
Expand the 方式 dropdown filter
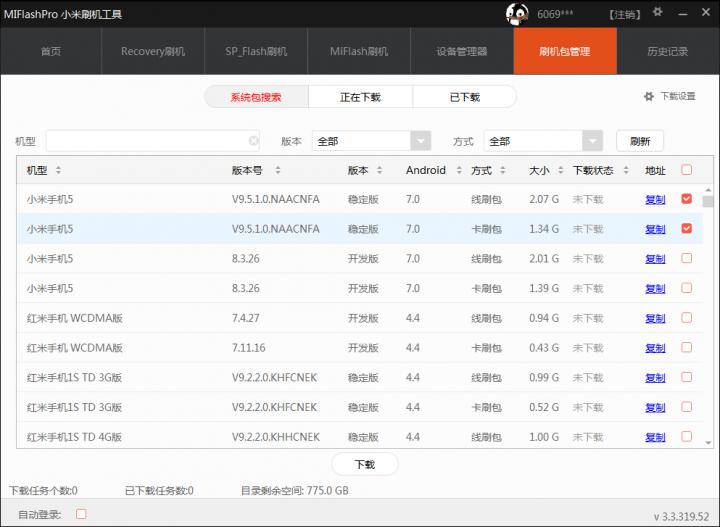point(592,141)
